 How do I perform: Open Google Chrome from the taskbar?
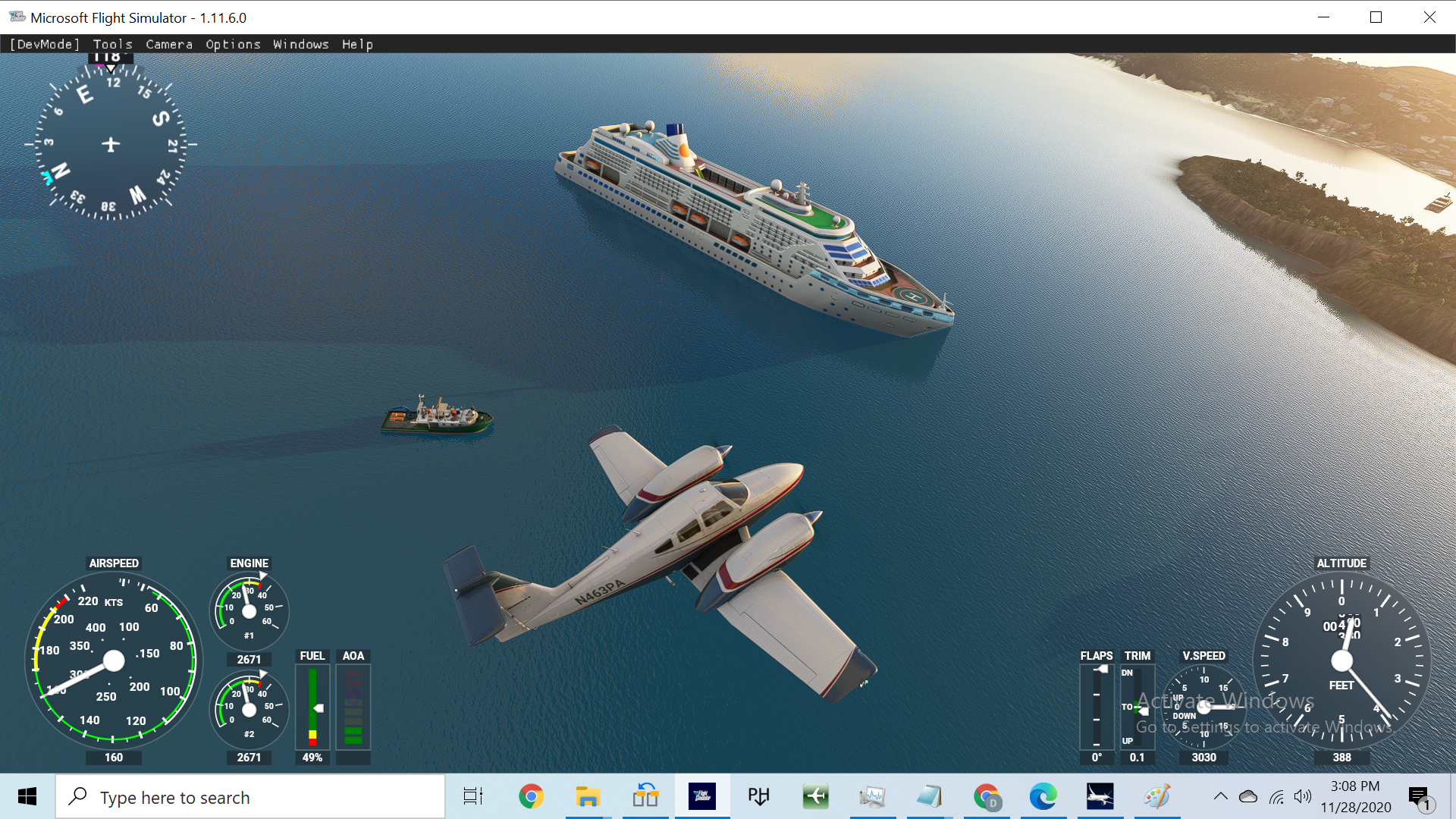tap(531, 797)
